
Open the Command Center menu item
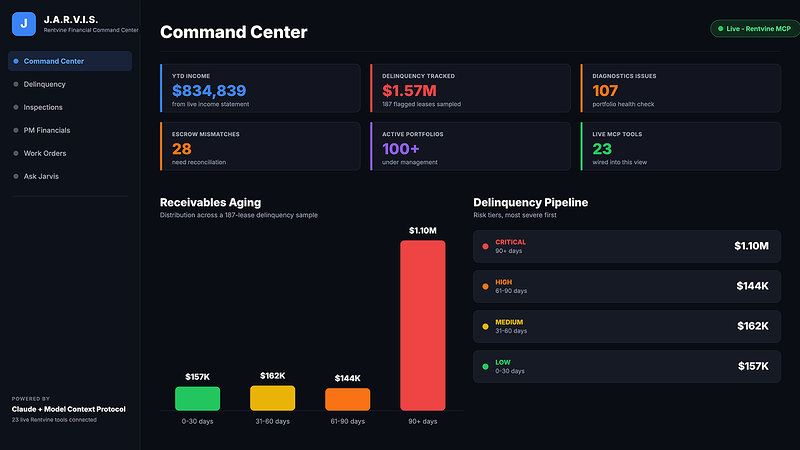click(x=70, y=61)
